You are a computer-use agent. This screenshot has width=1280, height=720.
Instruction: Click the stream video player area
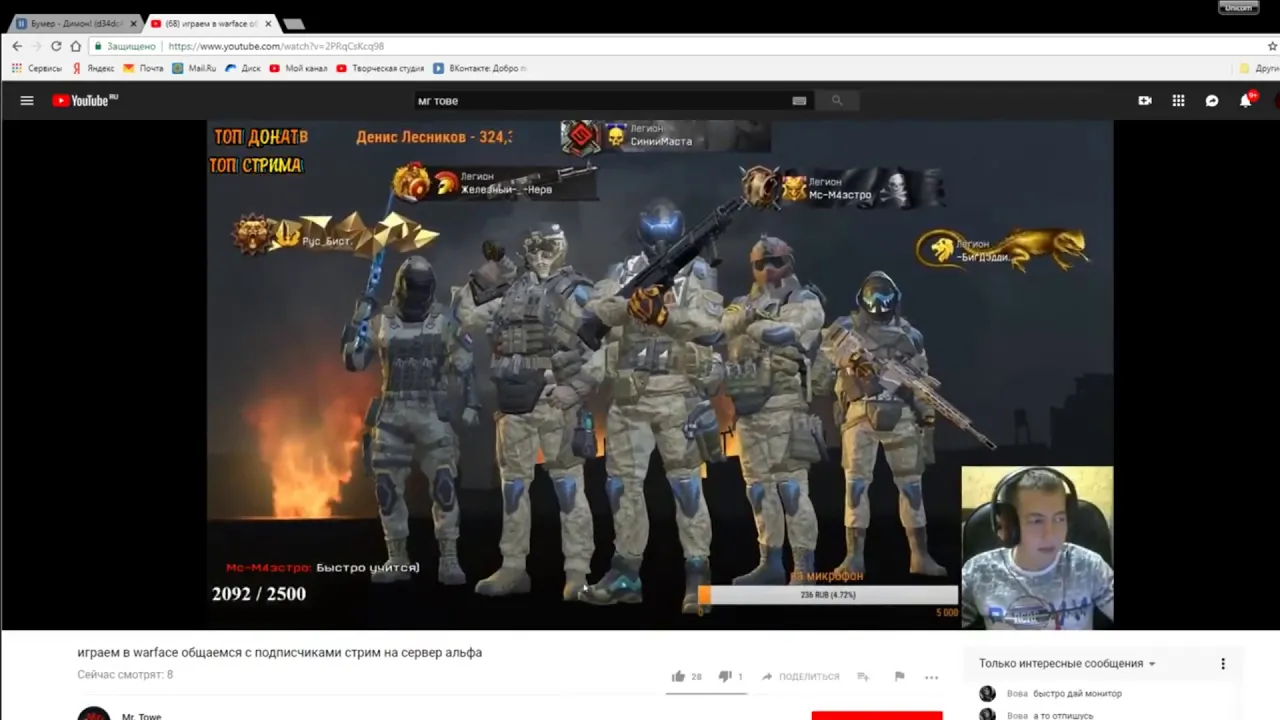660,375
